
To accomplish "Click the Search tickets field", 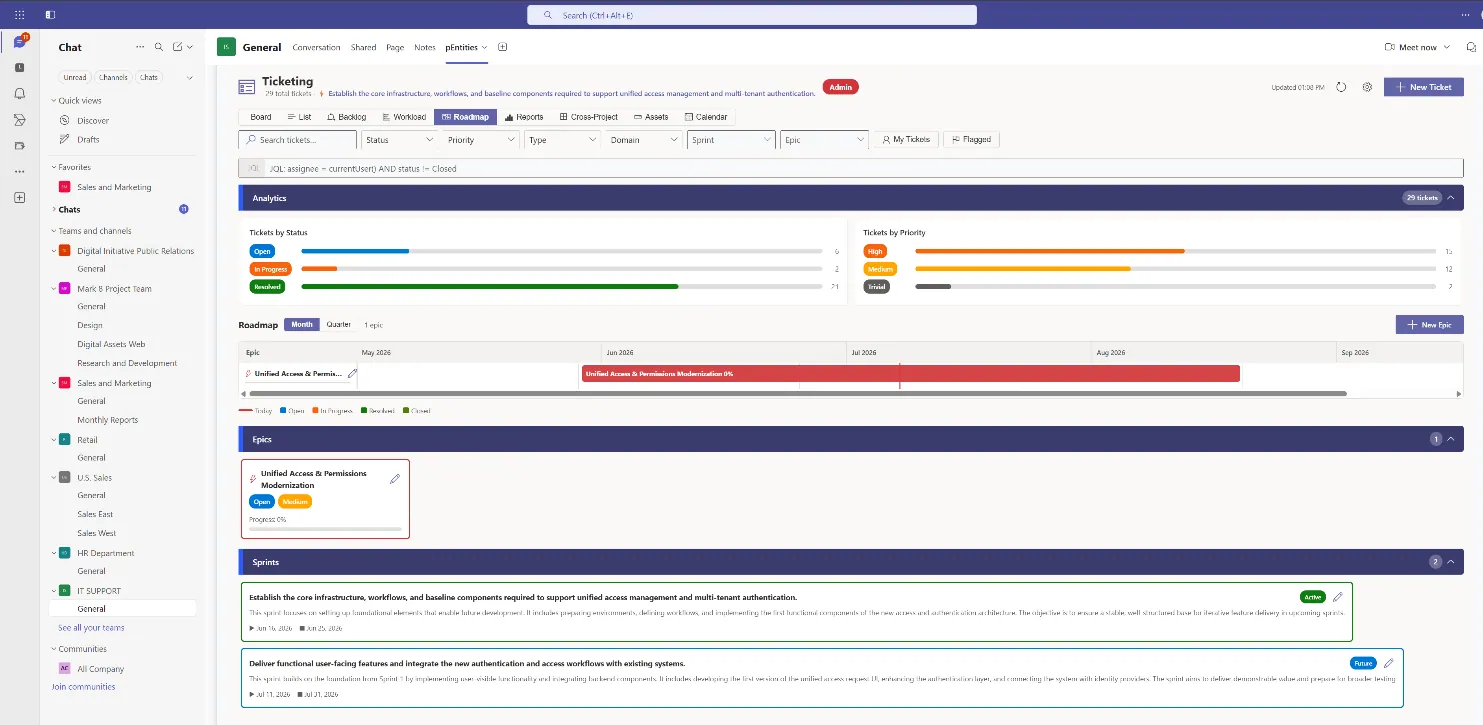I will pos(298,140).
